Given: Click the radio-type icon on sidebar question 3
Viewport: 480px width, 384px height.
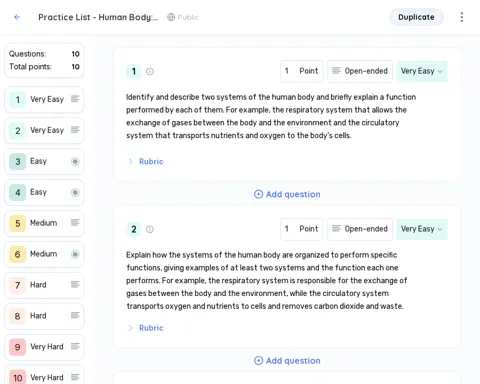Looking at the screenshot, I should point(75,162).
